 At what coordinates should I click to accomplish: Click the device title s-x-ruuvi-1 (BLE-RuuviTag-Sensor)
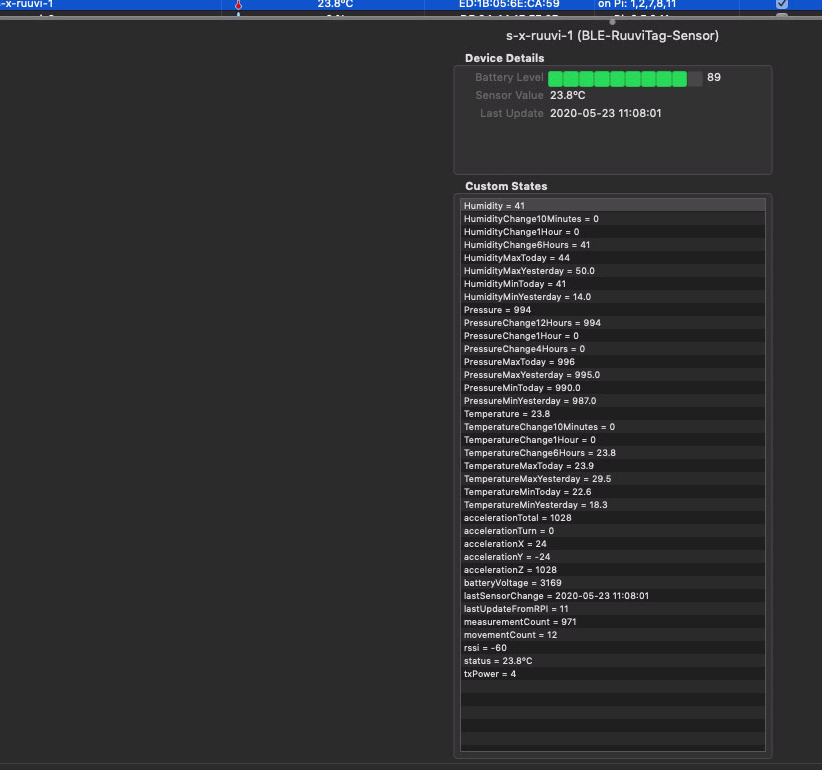pyautogui.click(x=612, y=36)
